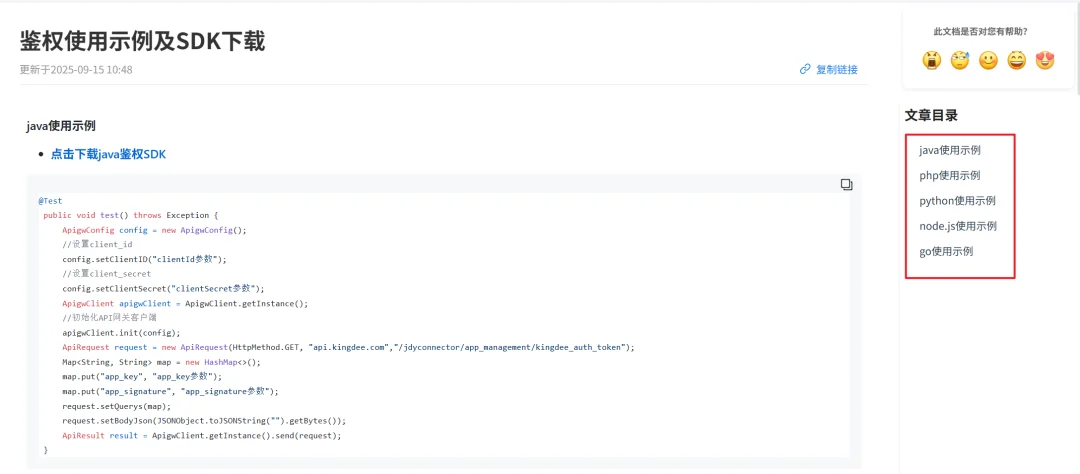The width and height of the screenshot is (1080, 474).
Task: Click the 复制链接 link
Action: click(837, 69)
